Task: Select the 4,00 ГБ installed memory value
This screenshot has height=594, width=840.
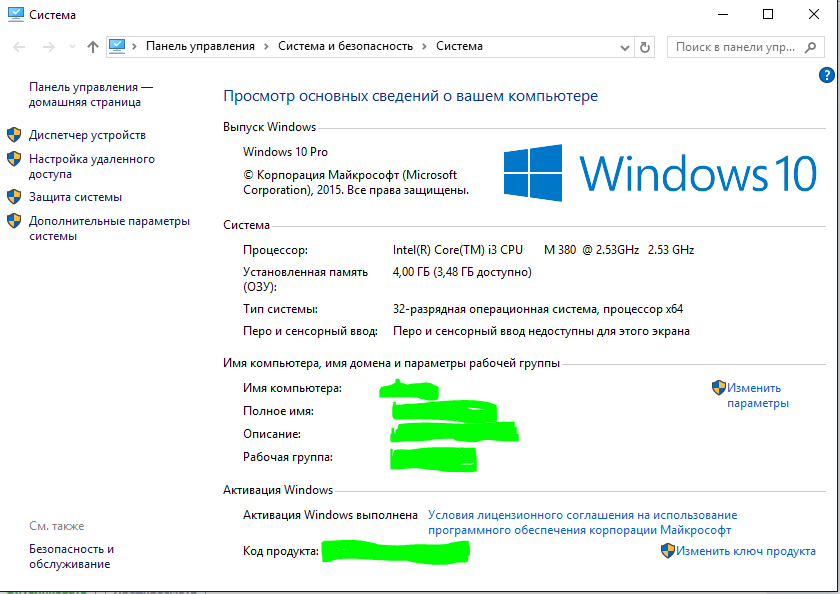Action: pyautogui.click(x=462, y=272)
